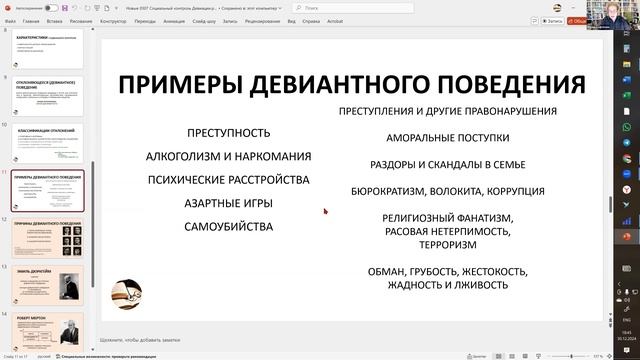The width and height of the screenshot is (640, 360).
Task: Switch to Normal view icon in status bar
Action: pyautogui.click(x=498, y=356)
